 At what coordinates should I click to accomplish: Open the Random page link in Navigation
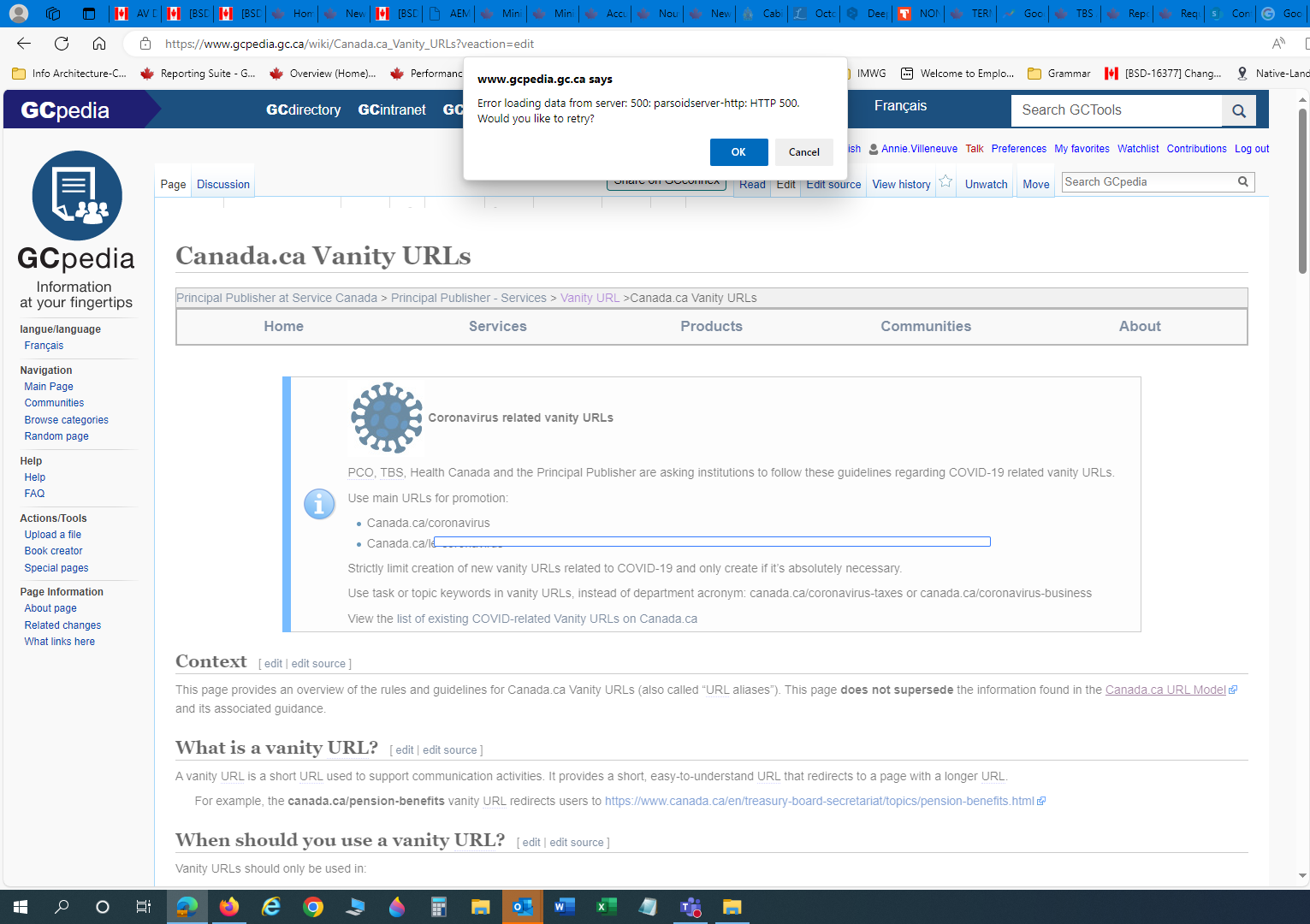tap(56, 436)
